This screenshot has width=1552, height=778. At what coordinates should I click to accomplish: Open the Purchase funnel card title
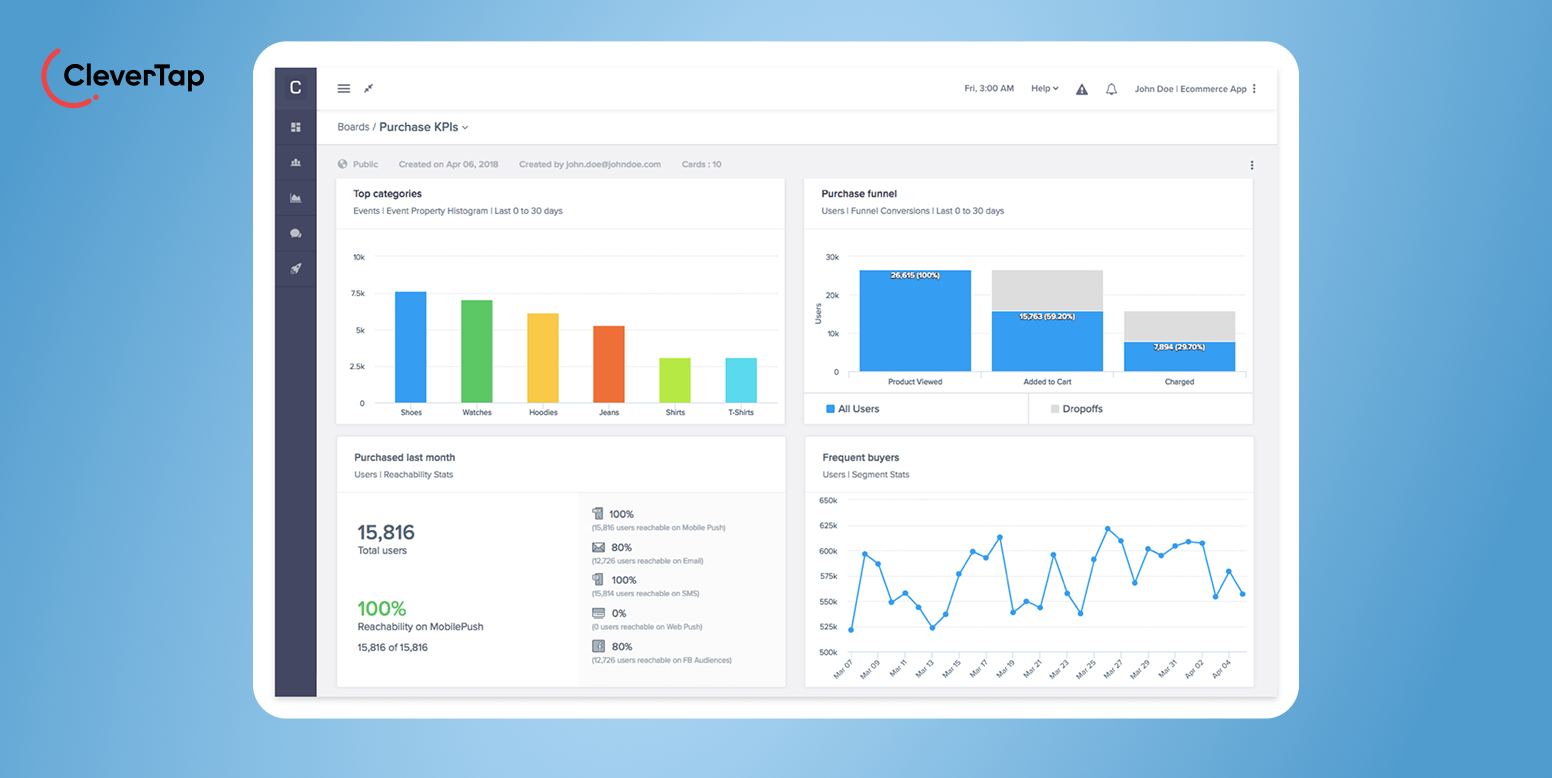[x=859, y=194]
